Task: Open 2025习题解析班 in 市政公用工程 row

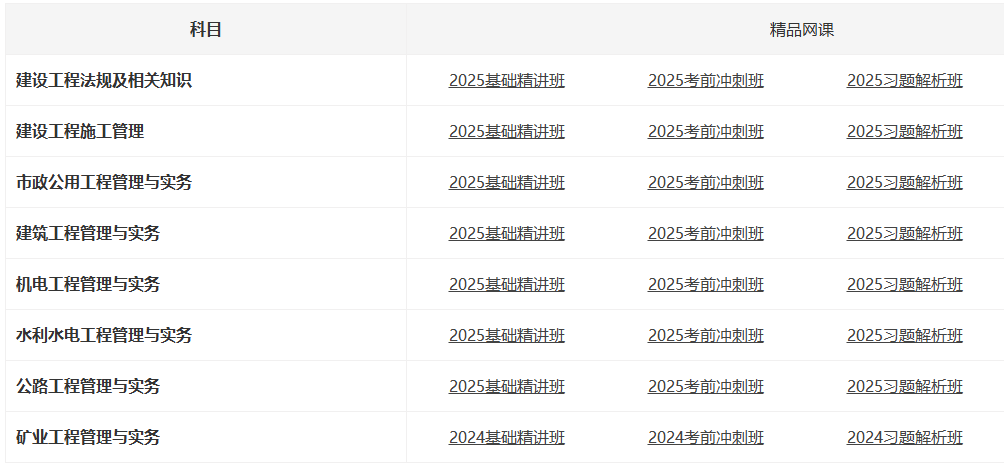Action: (x=905, y=183)
